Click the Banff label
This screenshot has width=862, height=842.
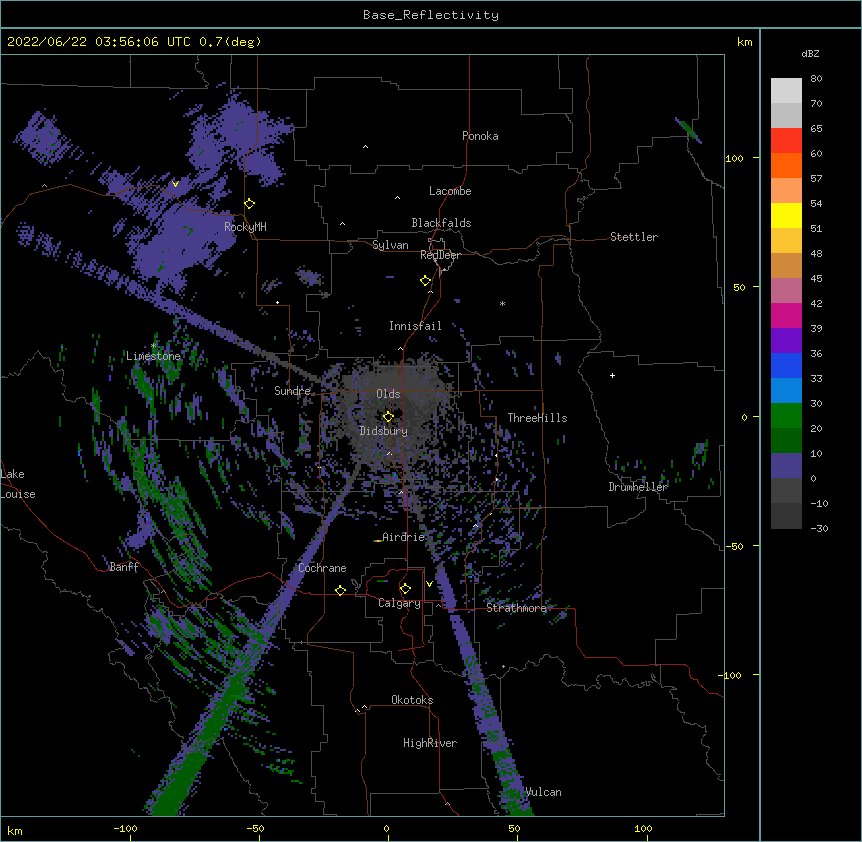124,567
